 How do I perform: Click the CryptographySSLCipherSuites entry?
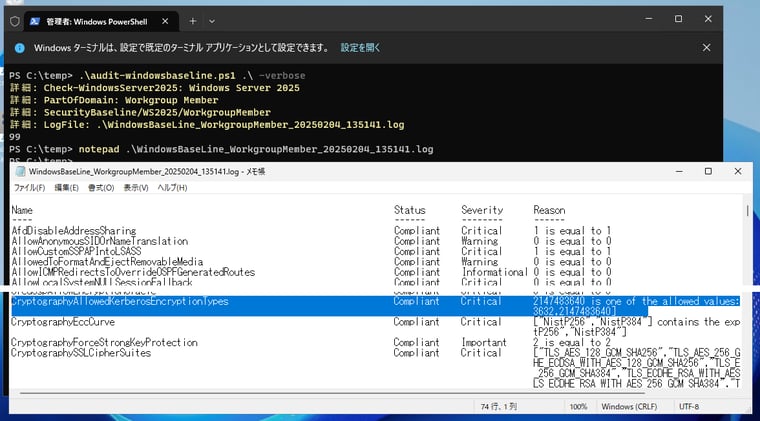pyautogui.click(x=81, y=353)
